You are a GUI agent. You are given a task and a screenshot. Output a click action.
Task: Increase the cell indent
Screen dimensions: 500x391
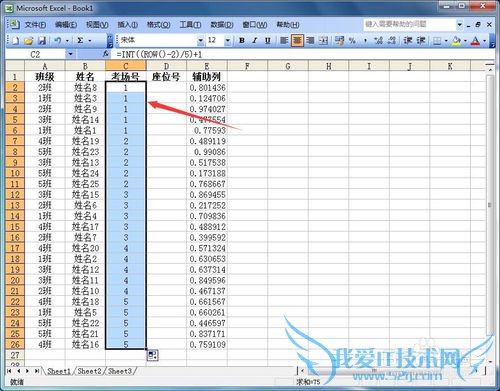tap(421, 41)
